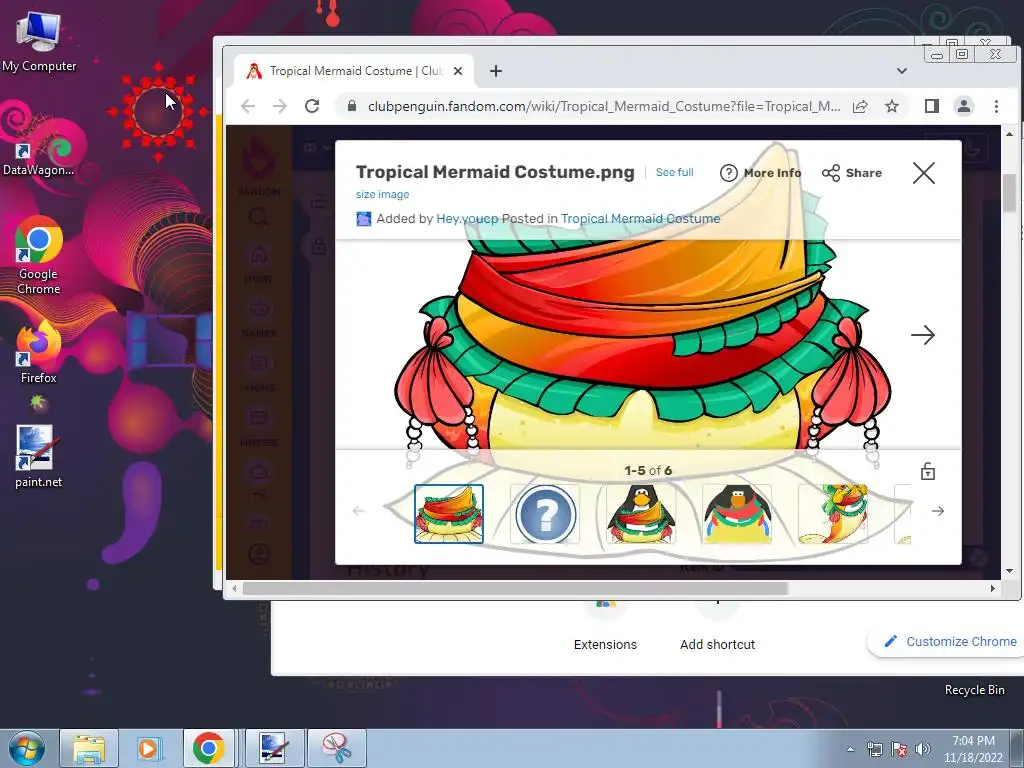Open Snipping Tool in taskbar

click(337, 748)
